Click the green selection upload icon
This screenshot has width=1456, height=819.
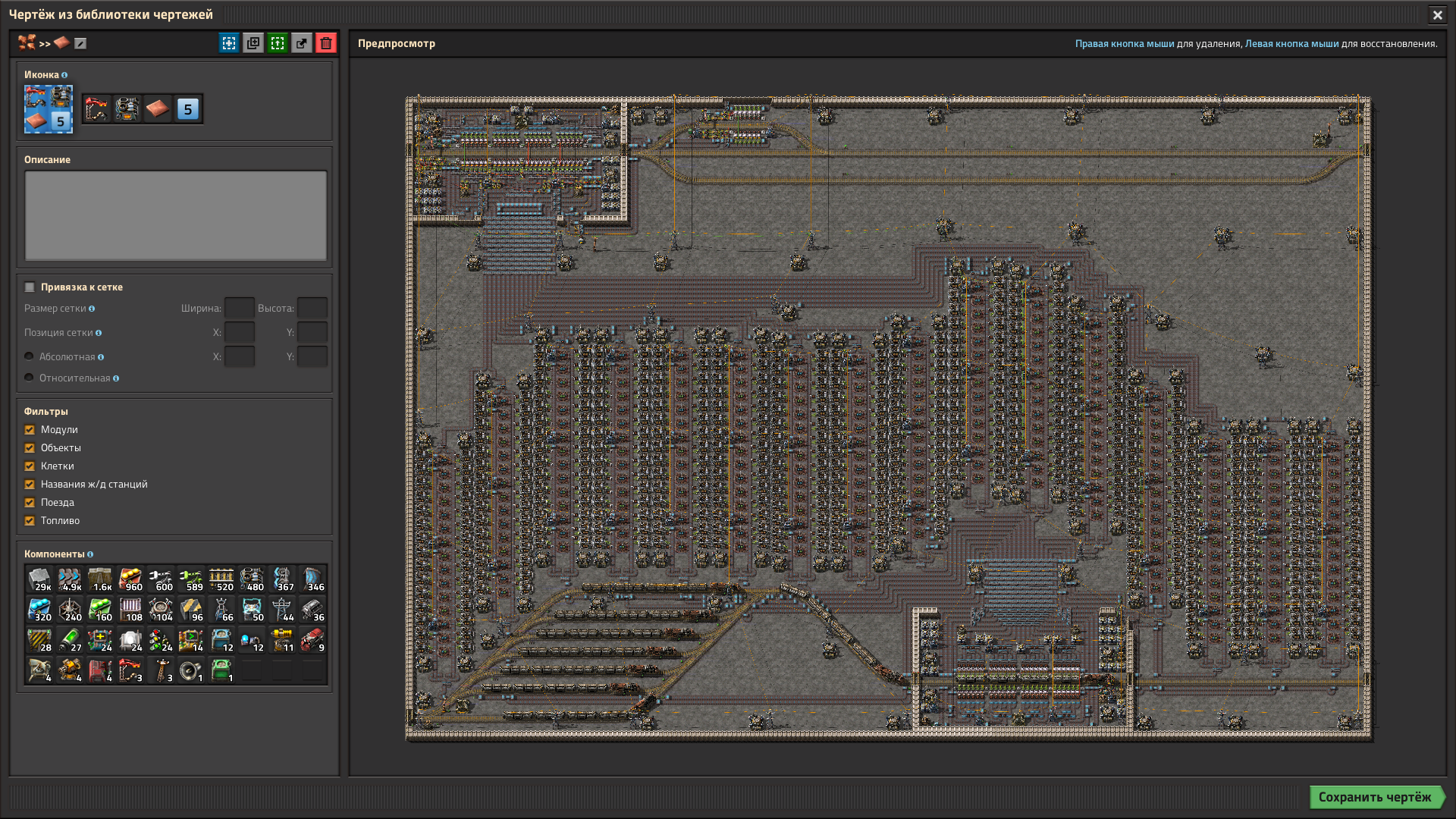pos(278,43)
